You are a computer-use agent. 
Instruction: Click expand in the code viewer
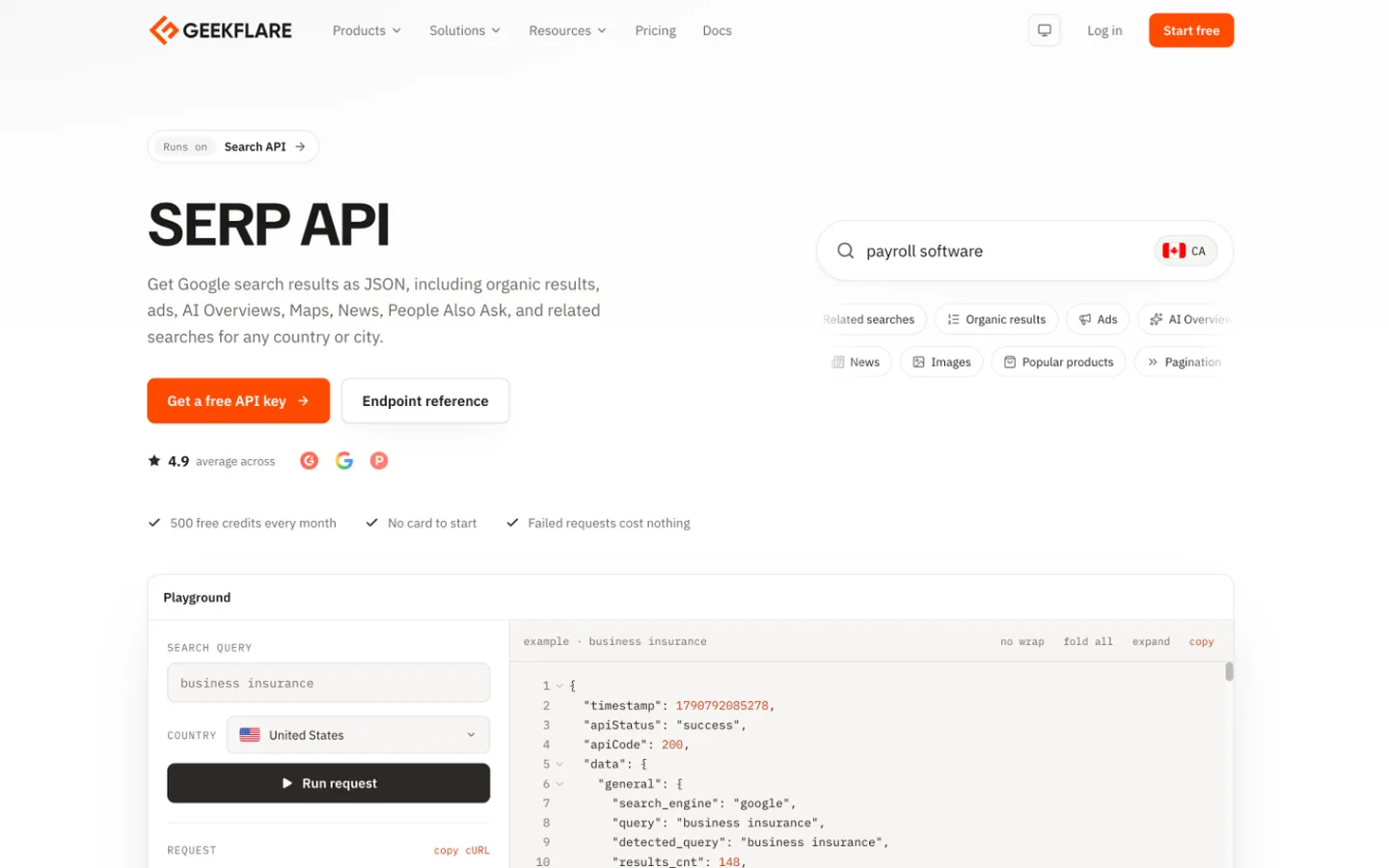tap(1151, 641)
